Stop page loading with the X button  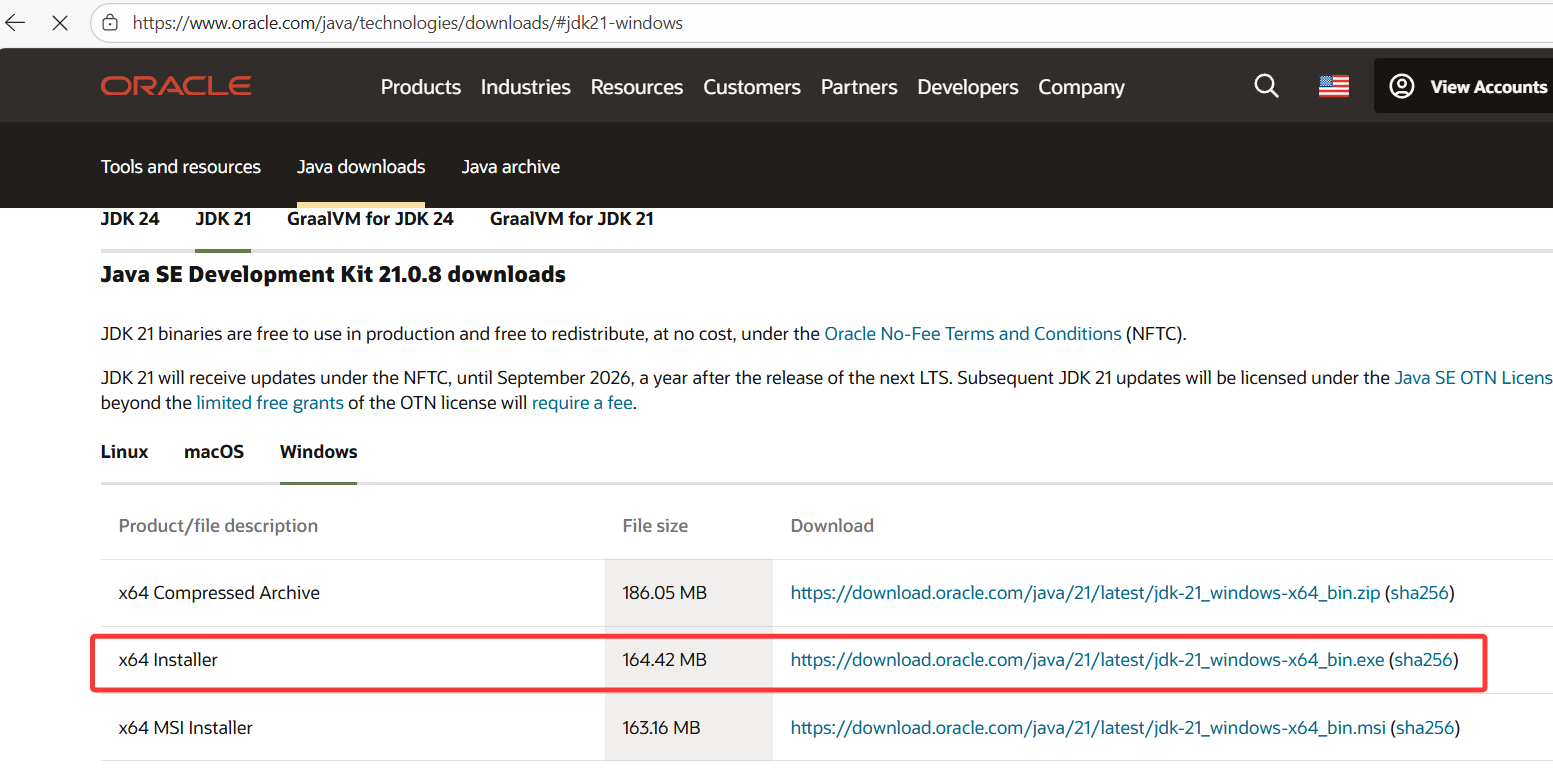point(60,22)
